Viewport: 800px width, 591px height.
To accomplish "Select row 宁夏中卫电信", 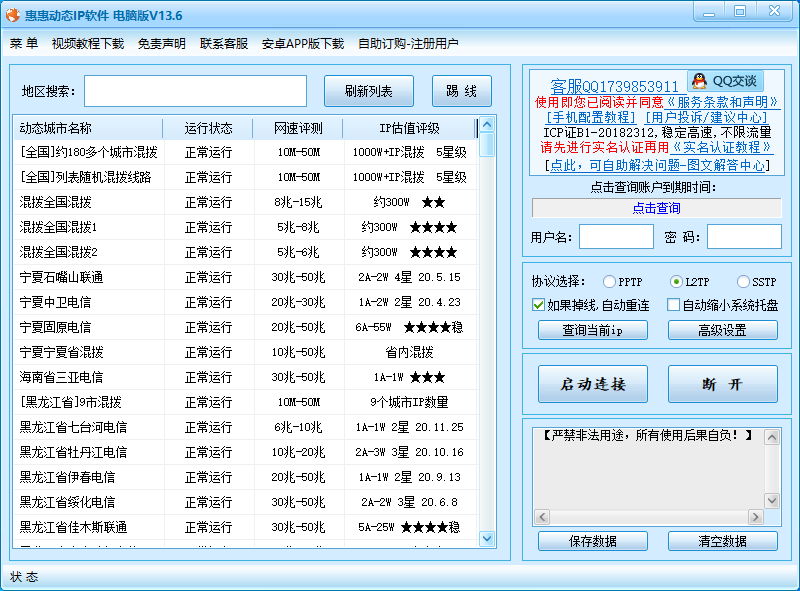I will (x=245, y=302).
